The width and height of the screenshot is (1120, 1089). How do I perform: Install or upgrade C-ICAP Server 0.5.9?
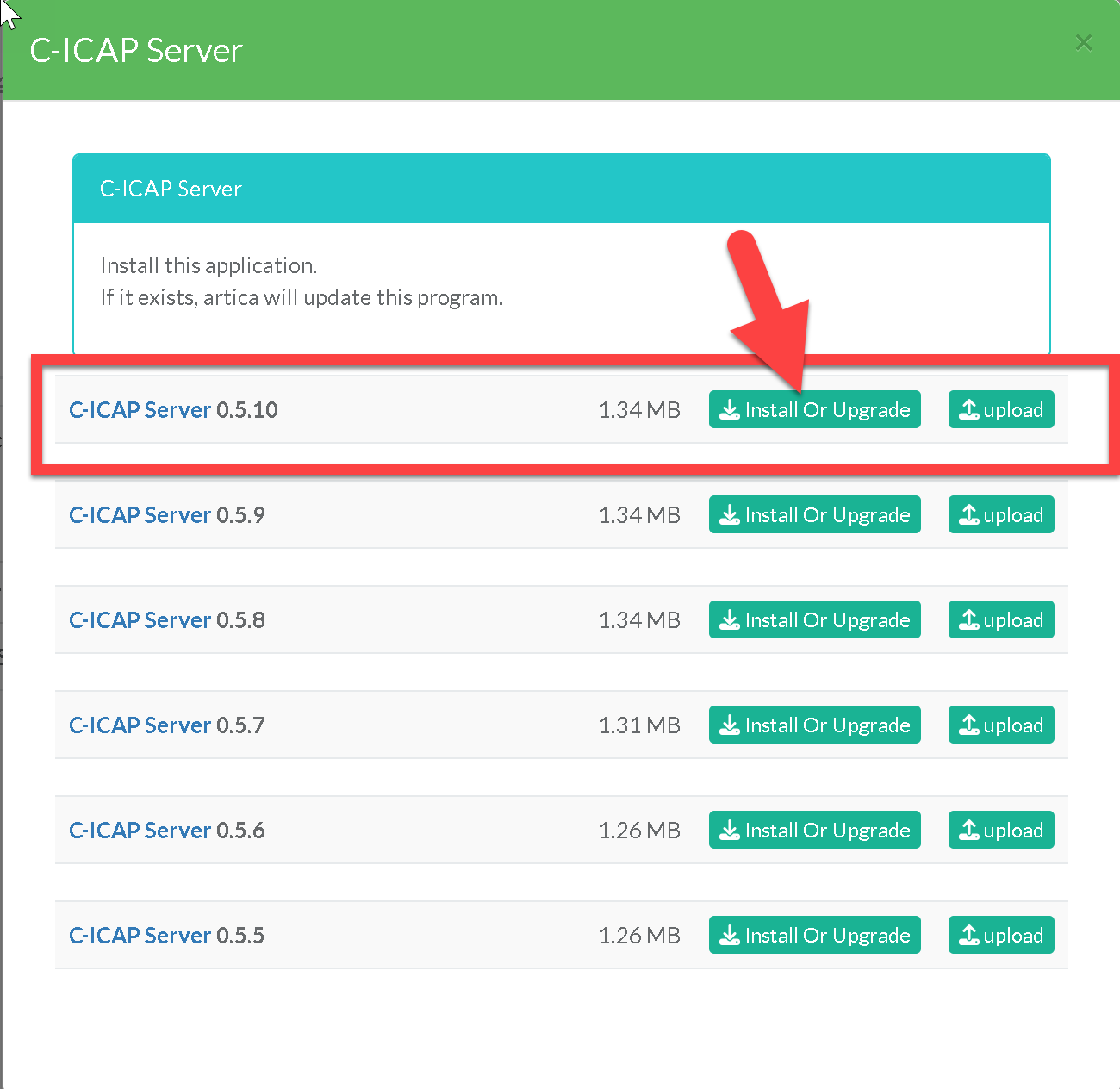[814, 515]
